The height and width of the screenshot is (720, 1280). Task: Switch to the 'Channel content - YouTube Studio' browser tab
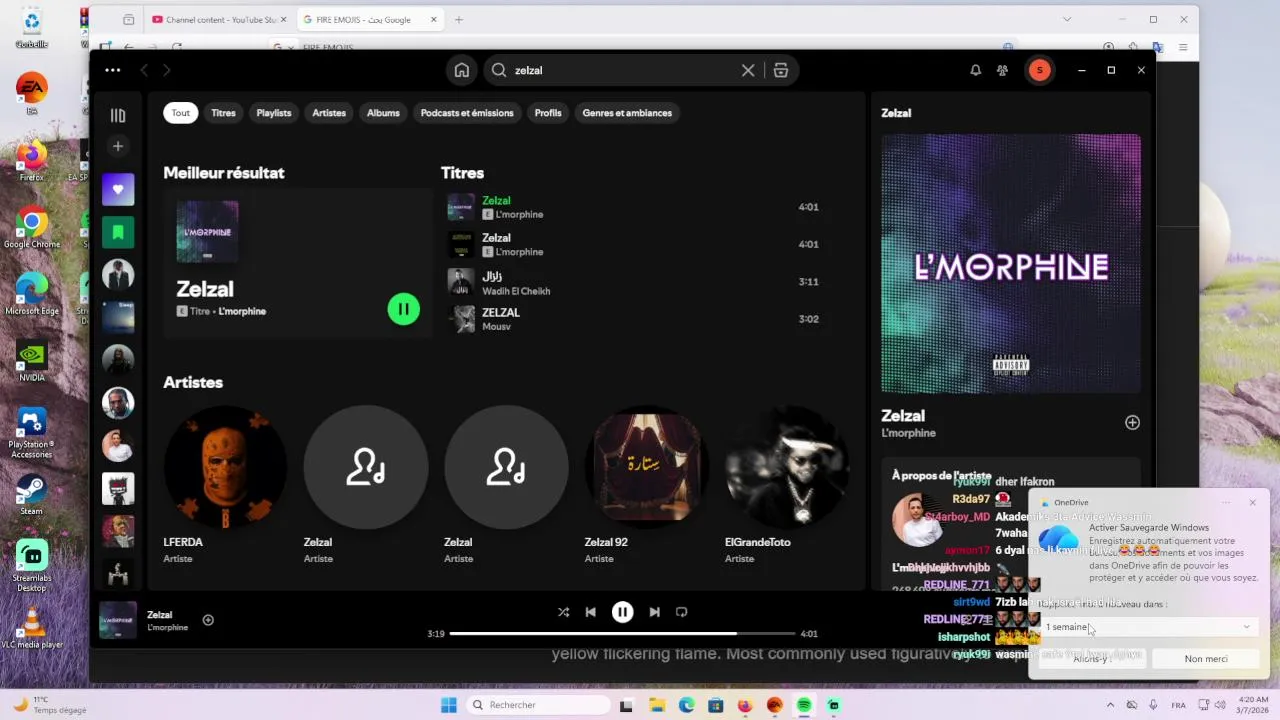click(218, 20)
